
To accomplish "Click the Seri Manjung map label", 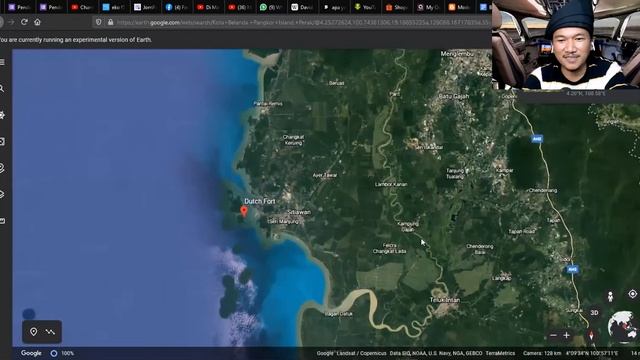I will (x=284, y=222).
